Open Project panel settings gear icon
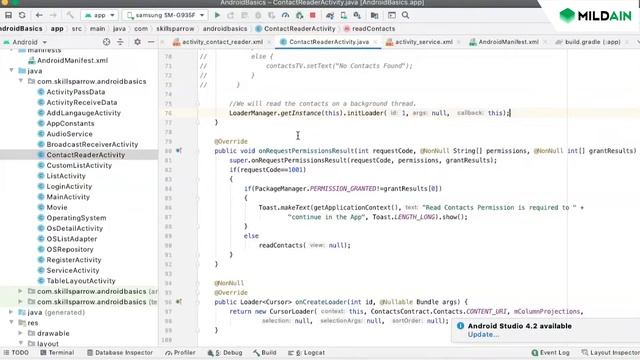 pos(138,42)
